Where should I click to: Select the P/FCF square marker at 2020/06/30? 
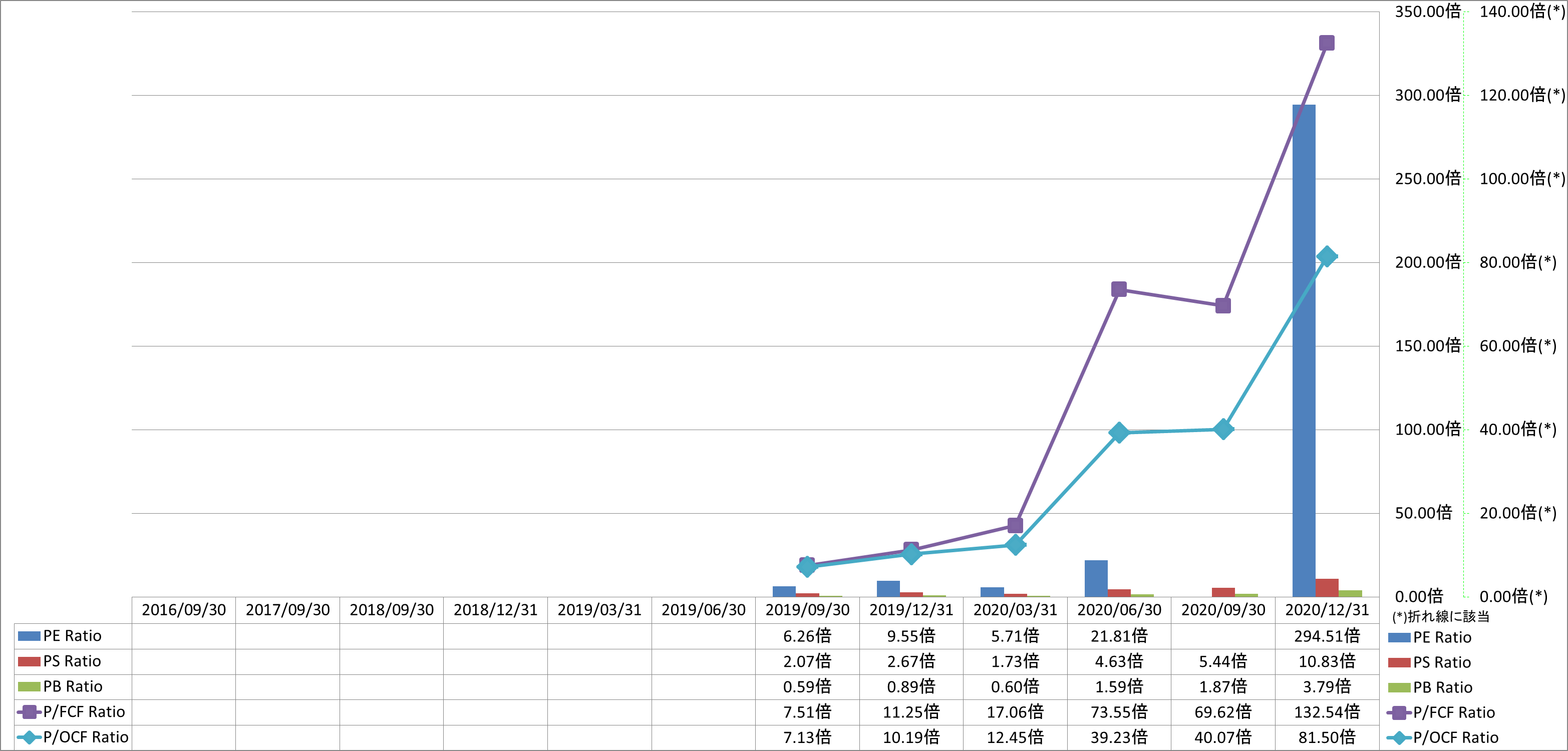1119,289
